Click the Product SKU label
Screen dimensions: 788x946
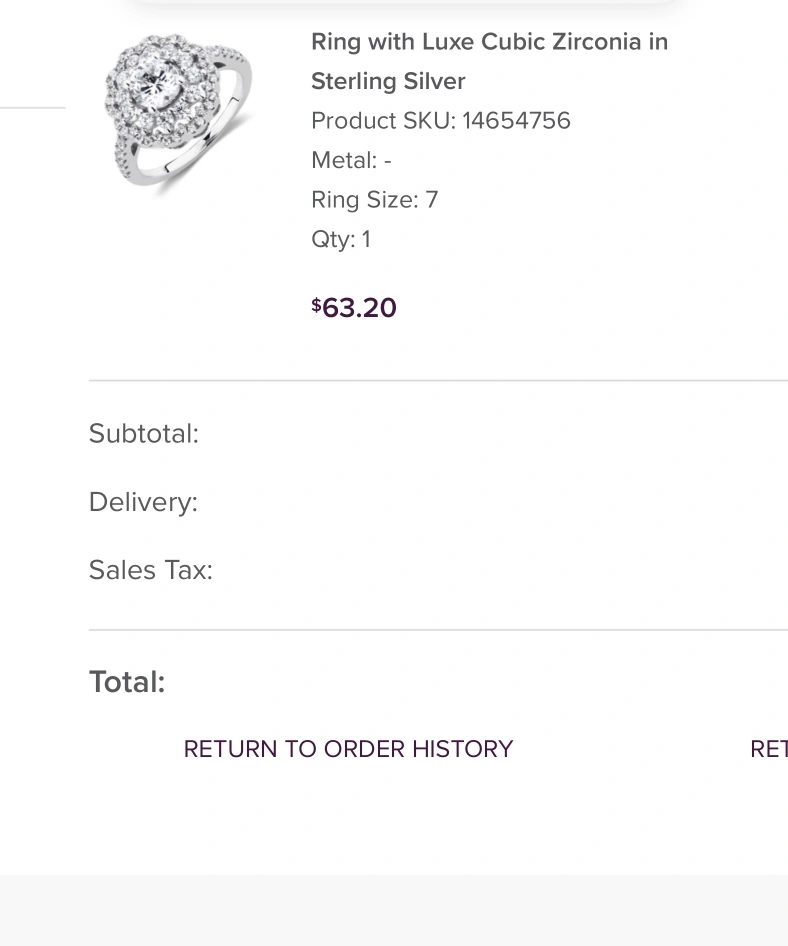point(383,121)
